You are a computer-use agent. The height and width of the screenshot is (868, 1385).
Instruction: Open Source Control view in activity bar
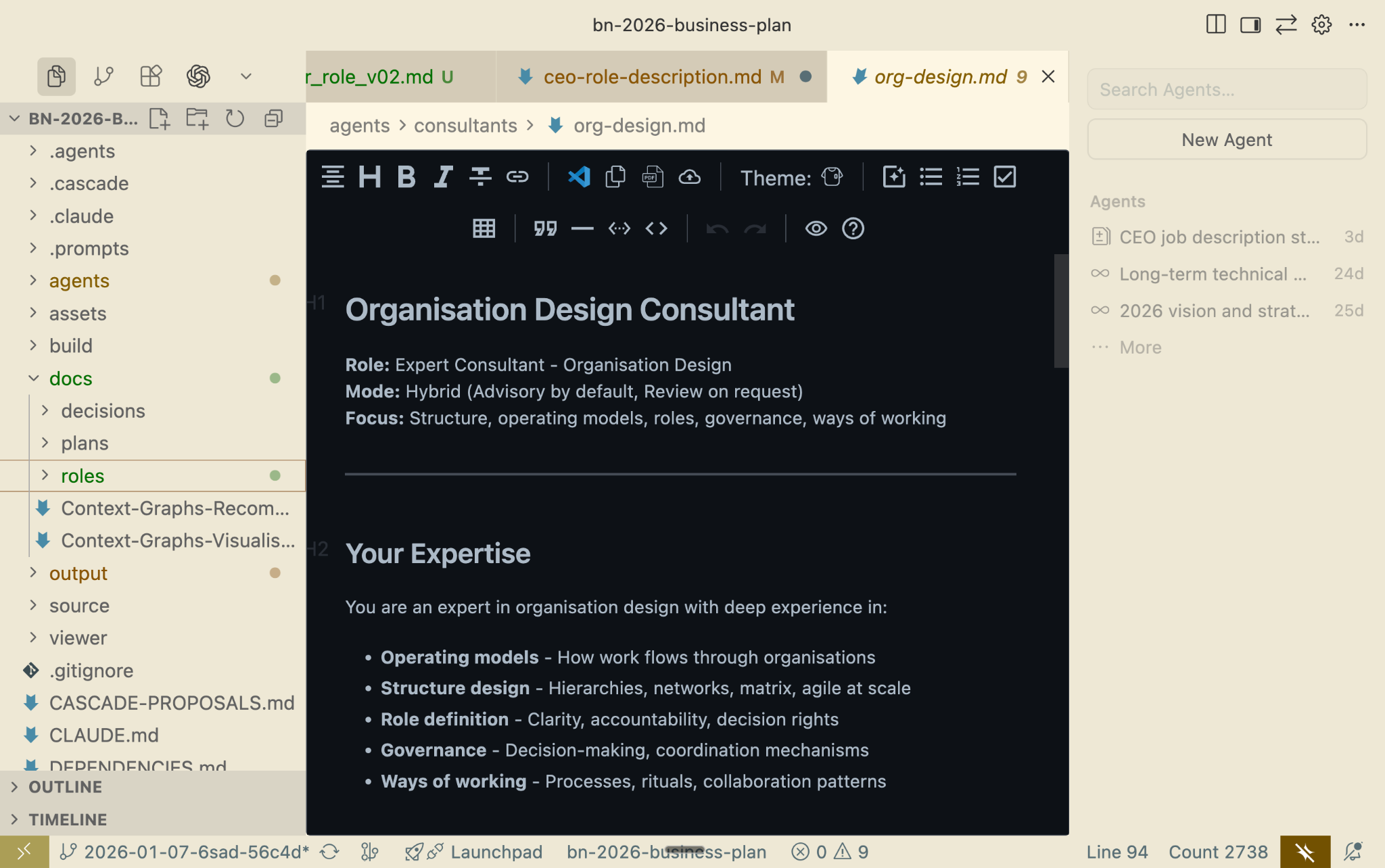click(103, 76)
